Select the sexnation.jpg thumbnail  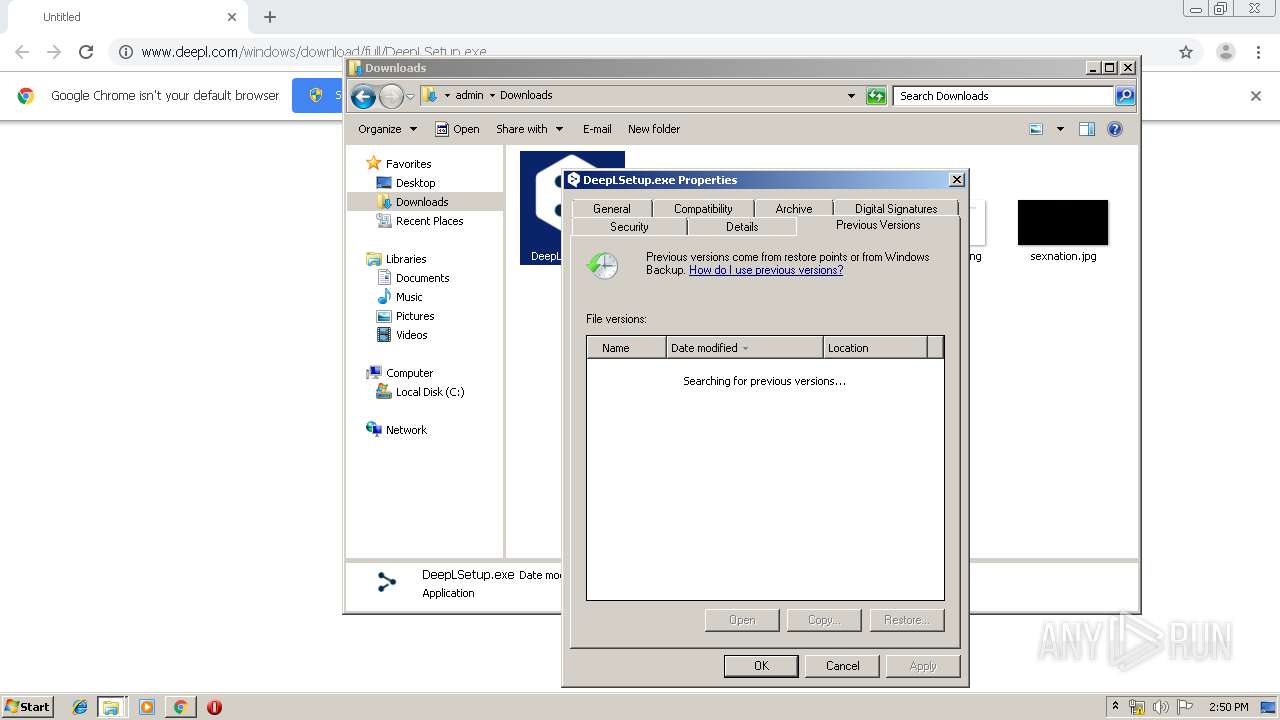[x=1063, y=222]
